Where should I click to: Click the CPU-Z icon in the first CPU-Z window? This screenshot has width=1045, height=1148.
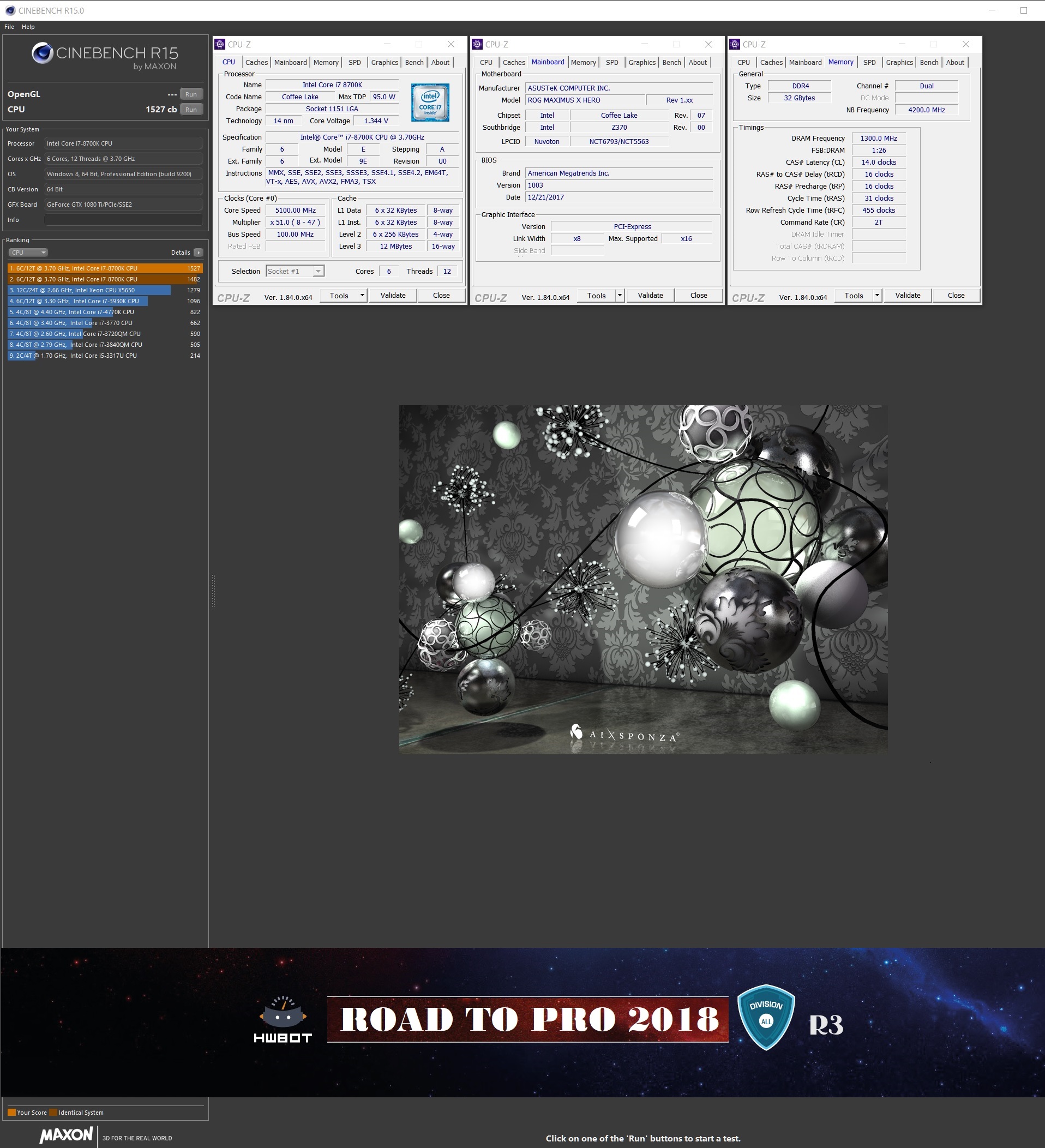click(x=220, y=44)
